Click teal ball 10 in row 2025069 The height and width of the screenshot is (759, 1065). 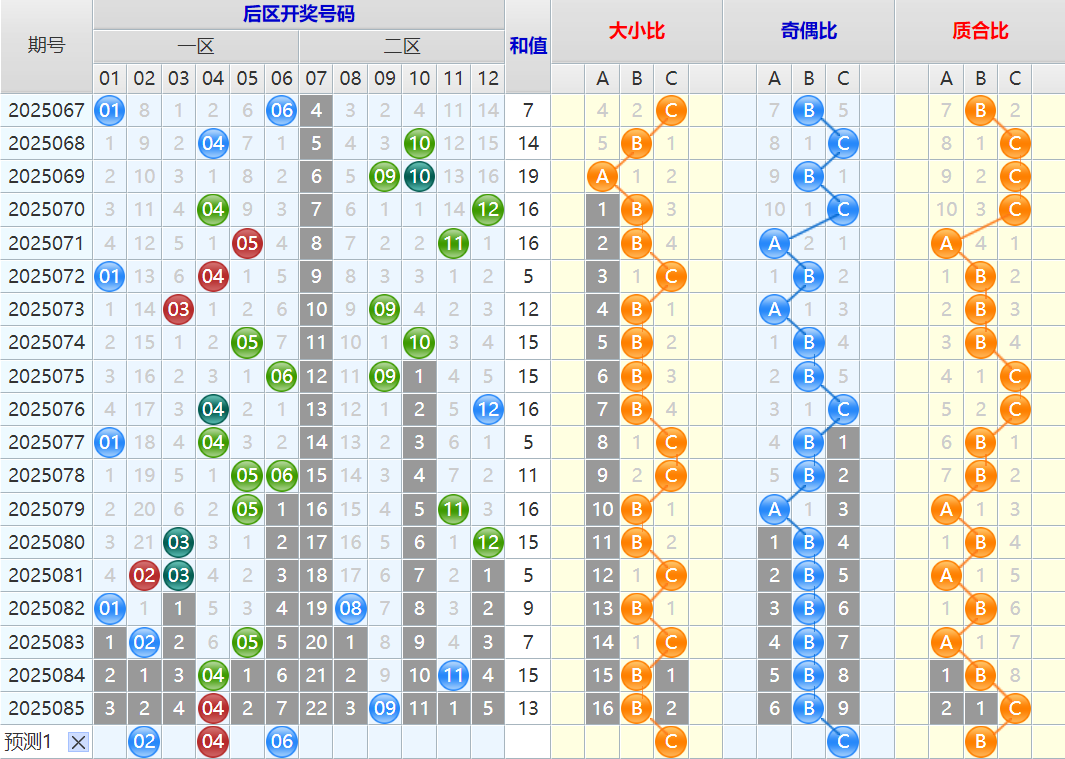click(x=419, y=177)
